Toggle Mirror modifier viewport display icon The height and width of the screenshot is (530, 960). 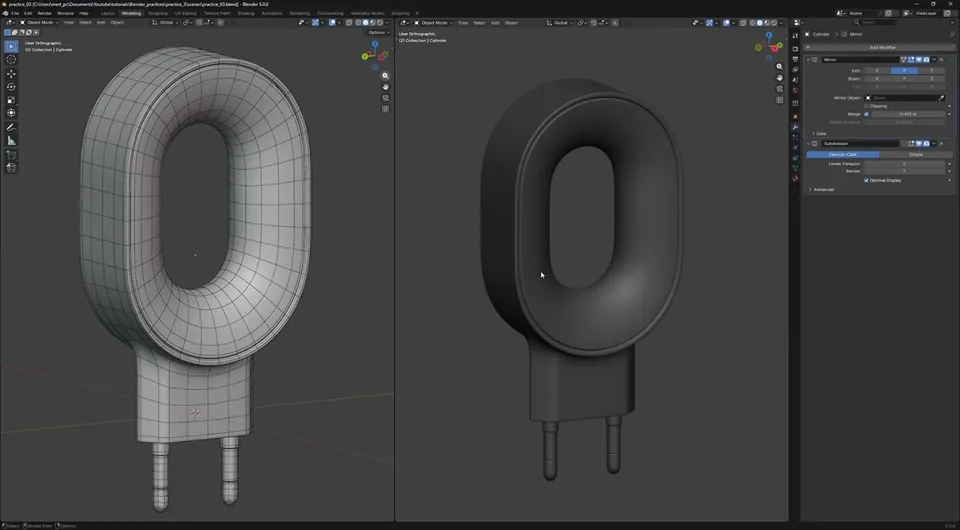tap(918, 59)
